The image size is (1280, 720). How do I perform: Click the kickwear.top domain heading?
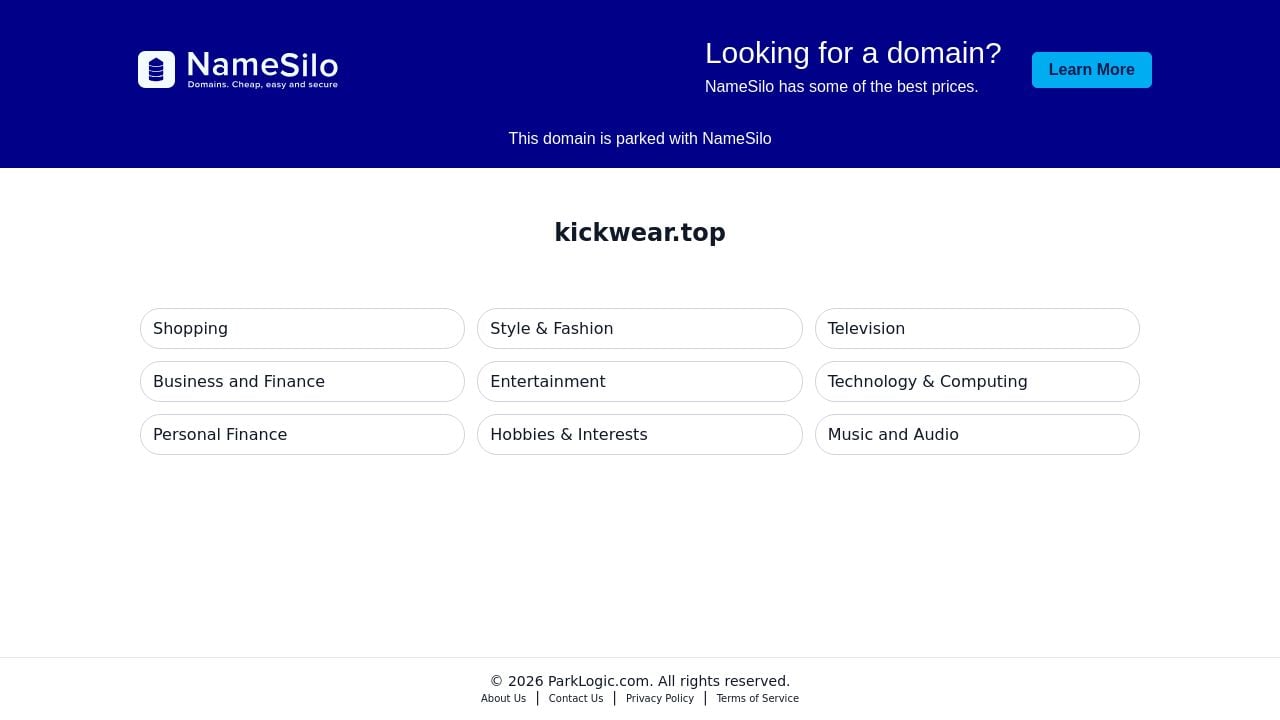(x=640, y=232)
